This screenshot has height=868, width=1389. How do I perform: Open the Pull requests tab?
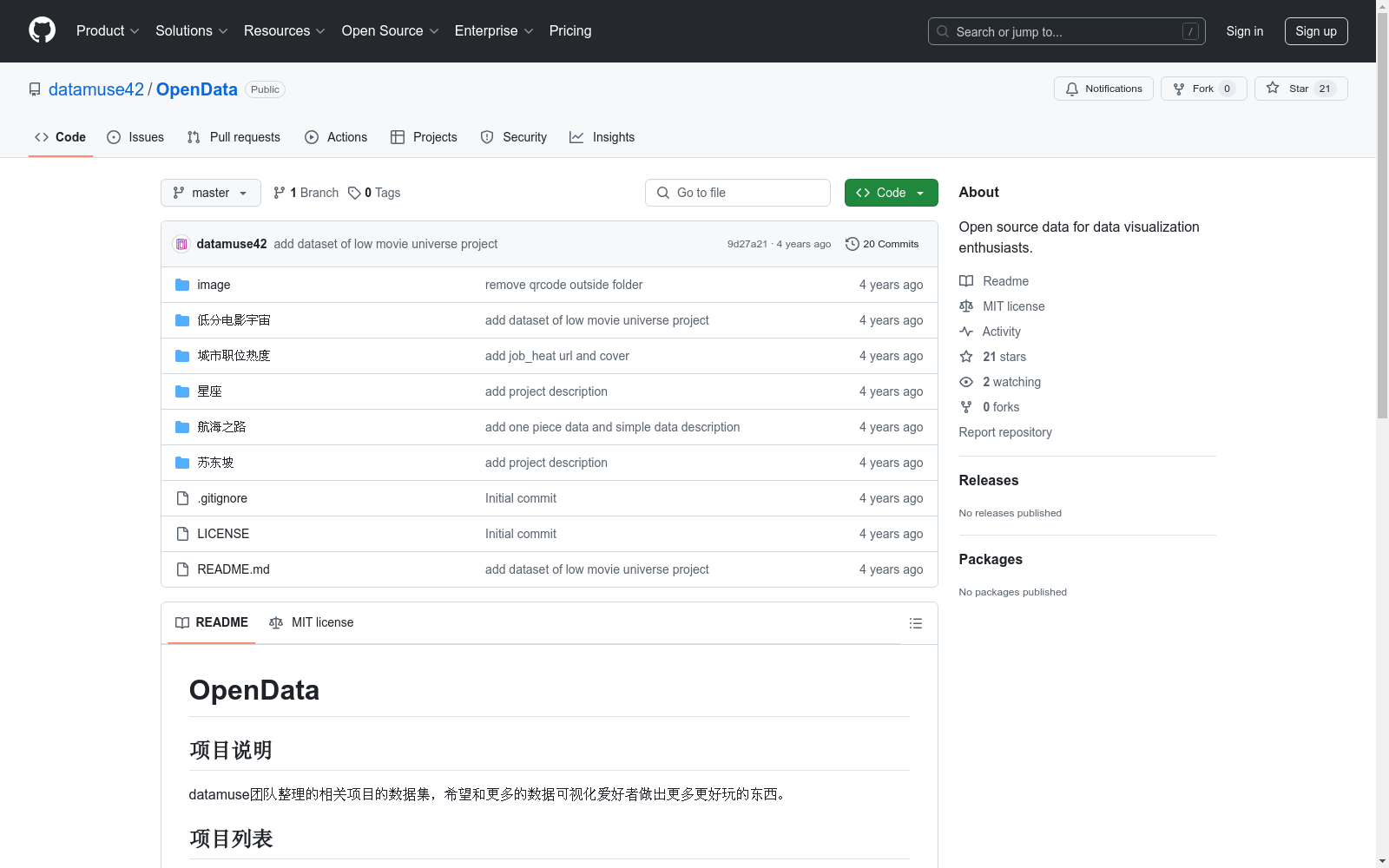234,137
